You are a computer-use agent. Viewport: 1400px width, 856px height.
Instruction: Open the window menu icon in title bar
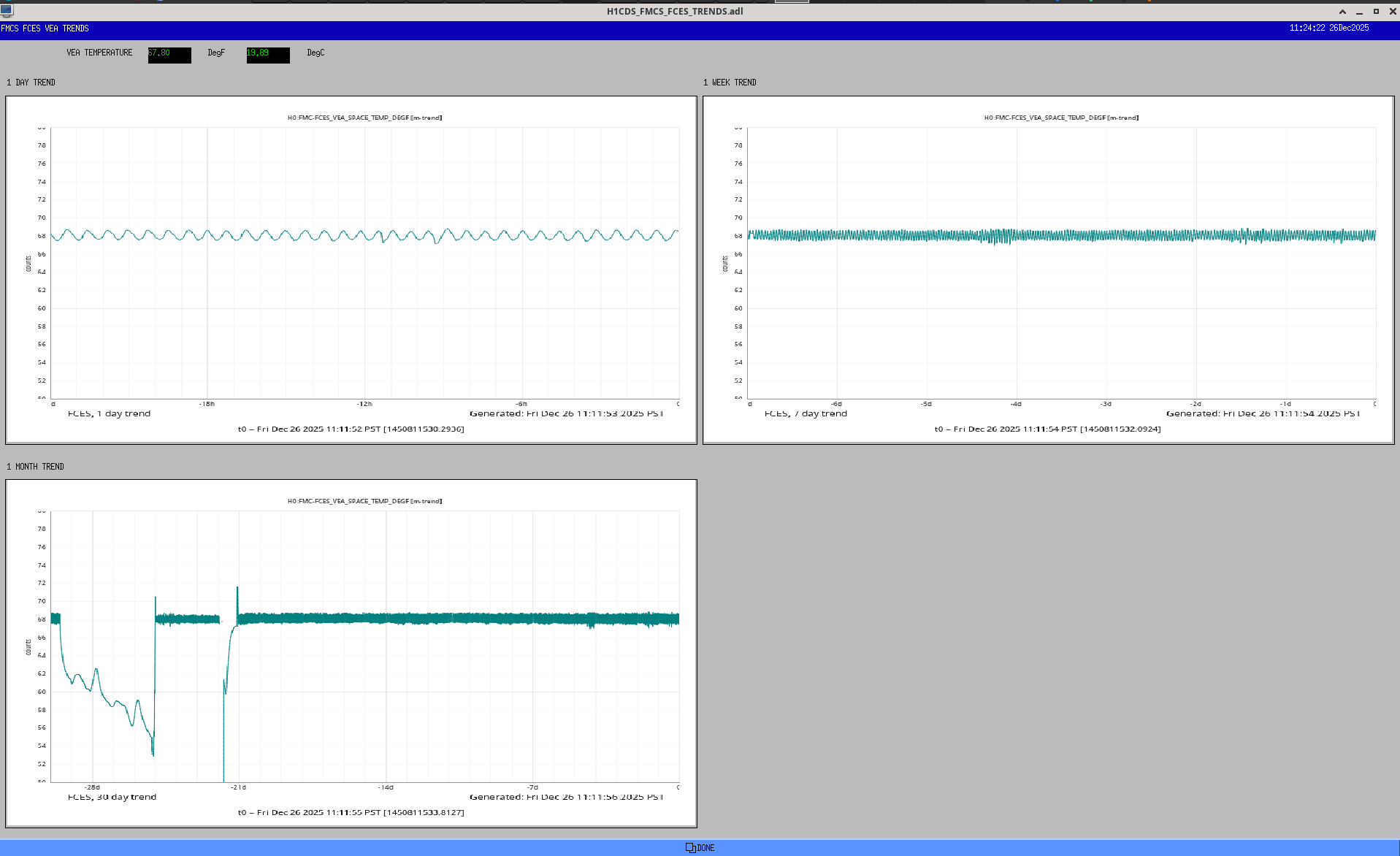click(7, 10)
